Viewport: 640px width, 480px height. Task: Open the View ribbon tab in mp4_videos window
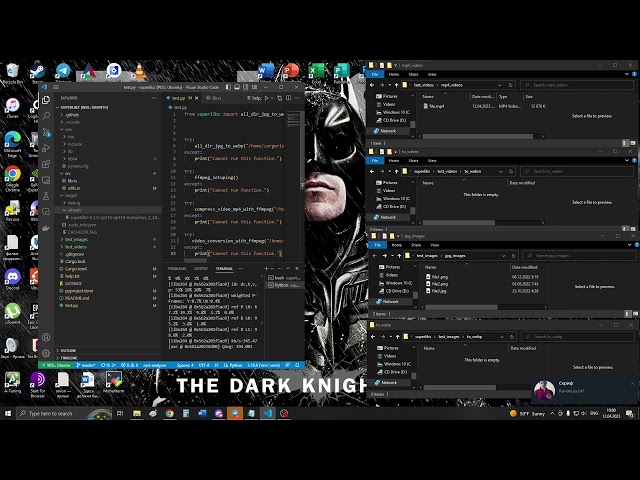(432, 74)
